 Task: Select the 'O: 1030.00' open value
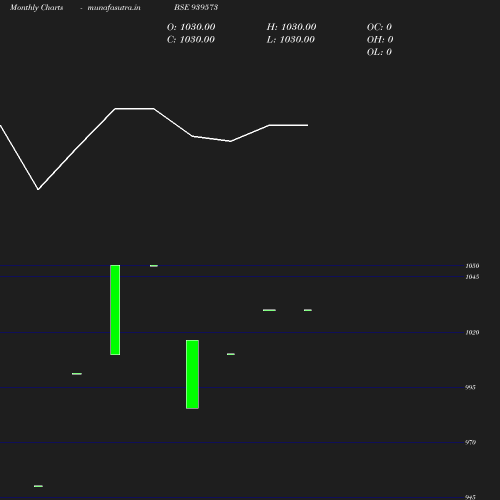point(191,27)
